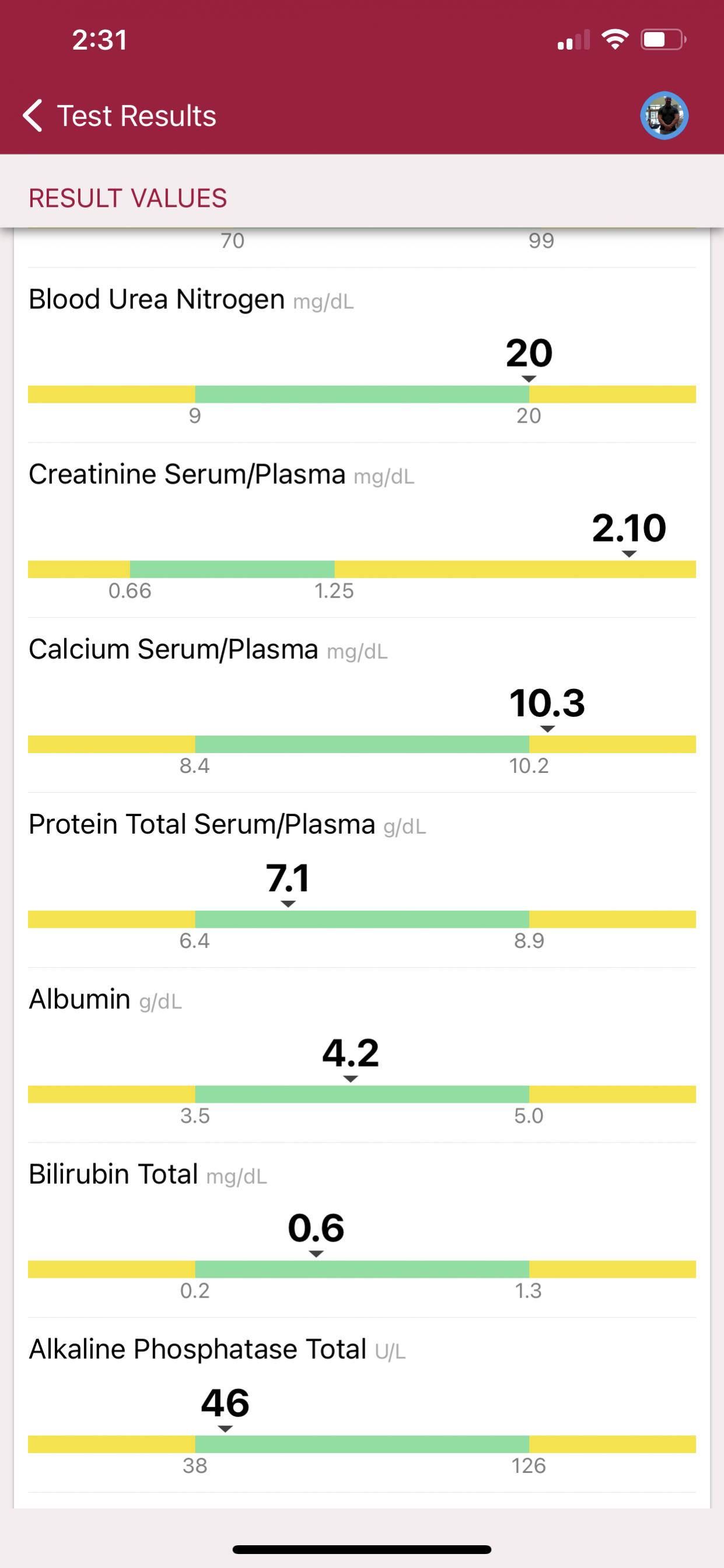
Task: Select the Albumin result label
Action: (x=80, y=999)
